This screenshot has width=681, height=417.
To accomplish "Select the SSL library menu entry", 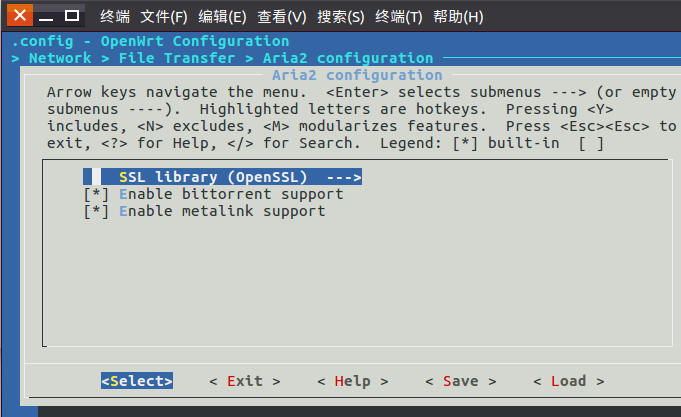I will [222, 177].
